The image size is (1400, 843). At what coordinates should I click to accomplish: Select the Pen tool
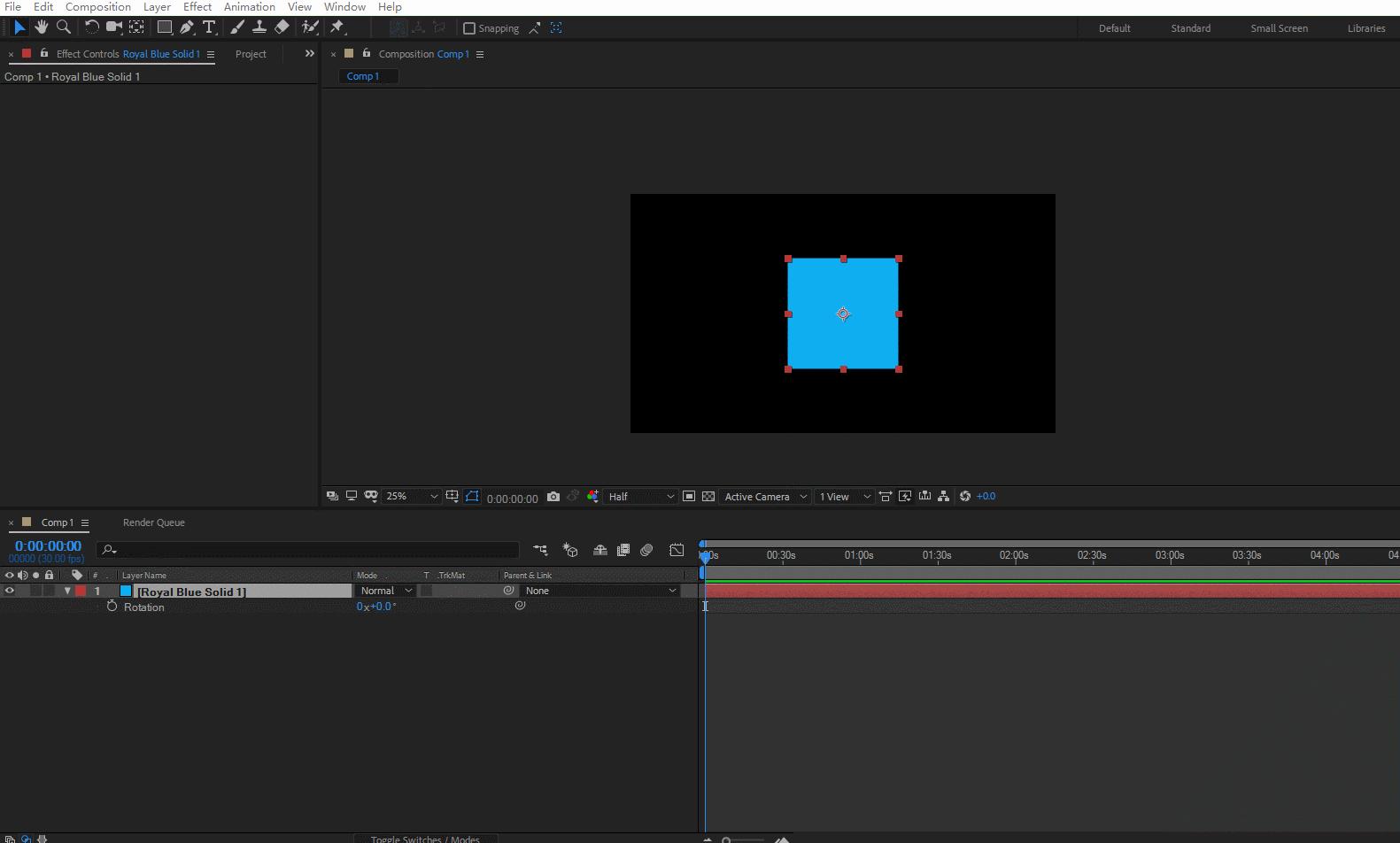pyautogui.click(x=187, y=27)
